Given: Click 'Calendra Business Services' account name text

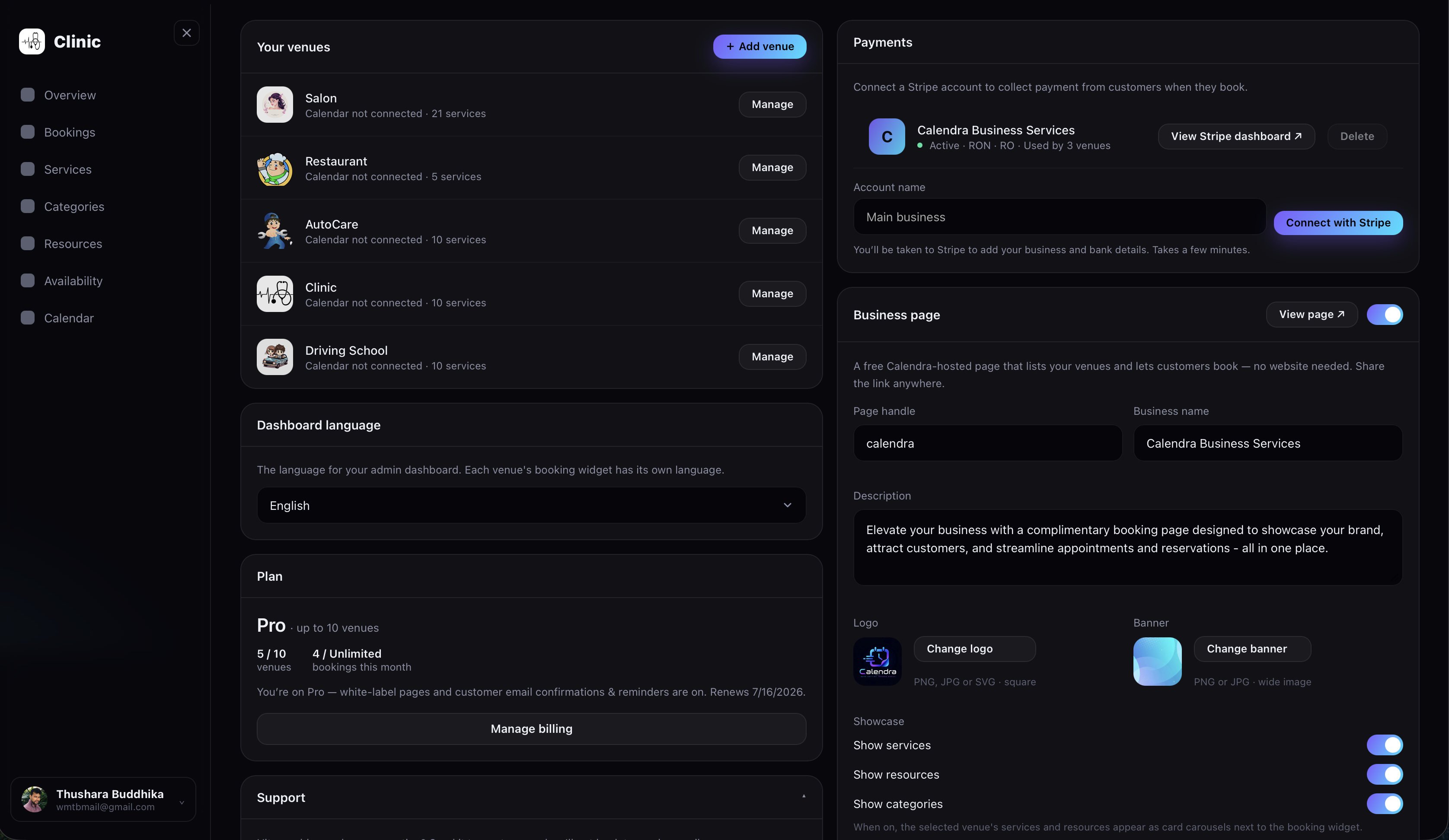Looking at the screenshot, I should (996, 130).
